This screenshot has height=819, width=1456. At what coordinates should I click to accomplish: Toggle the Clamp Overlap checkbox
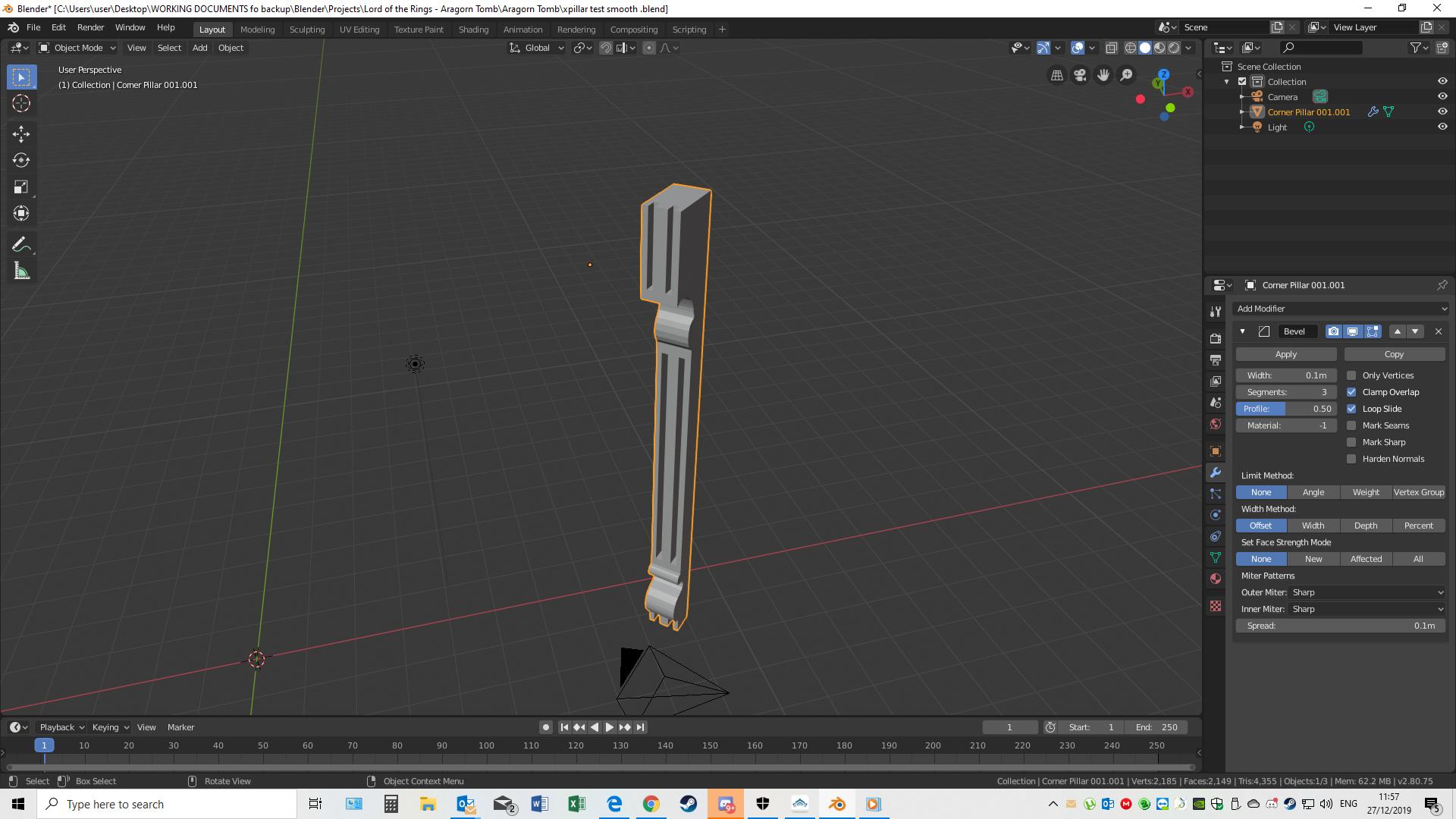[1352, 391]
